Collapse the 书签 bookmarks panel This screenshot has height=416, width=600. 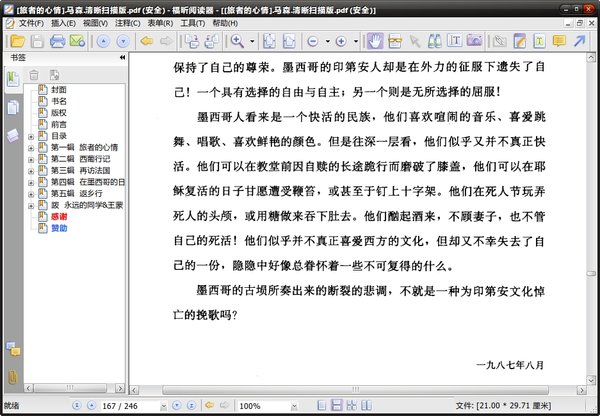pos(122,57)
